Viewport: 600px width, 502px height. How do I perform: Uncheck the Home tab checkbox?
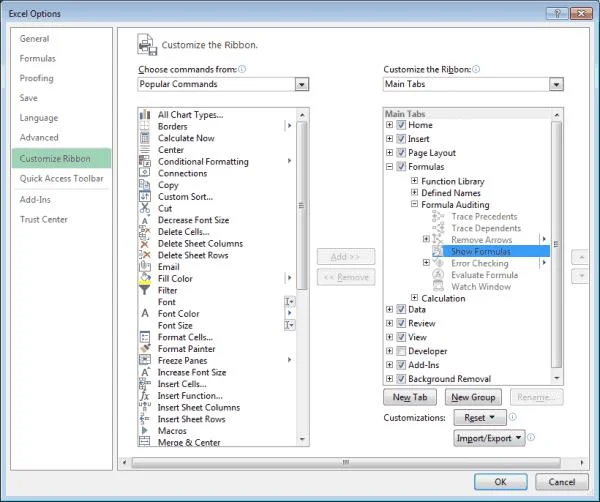click(x=401, y=125)
